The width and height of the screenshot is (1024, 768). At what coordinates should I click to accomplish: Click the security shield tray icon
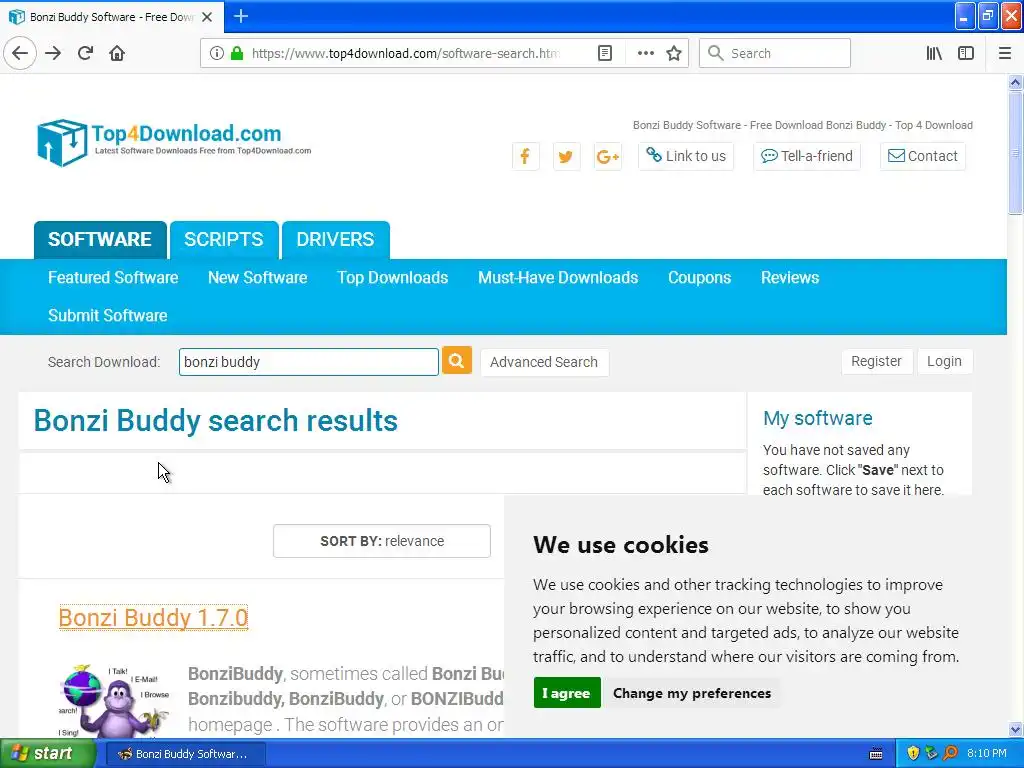[913, 754]
